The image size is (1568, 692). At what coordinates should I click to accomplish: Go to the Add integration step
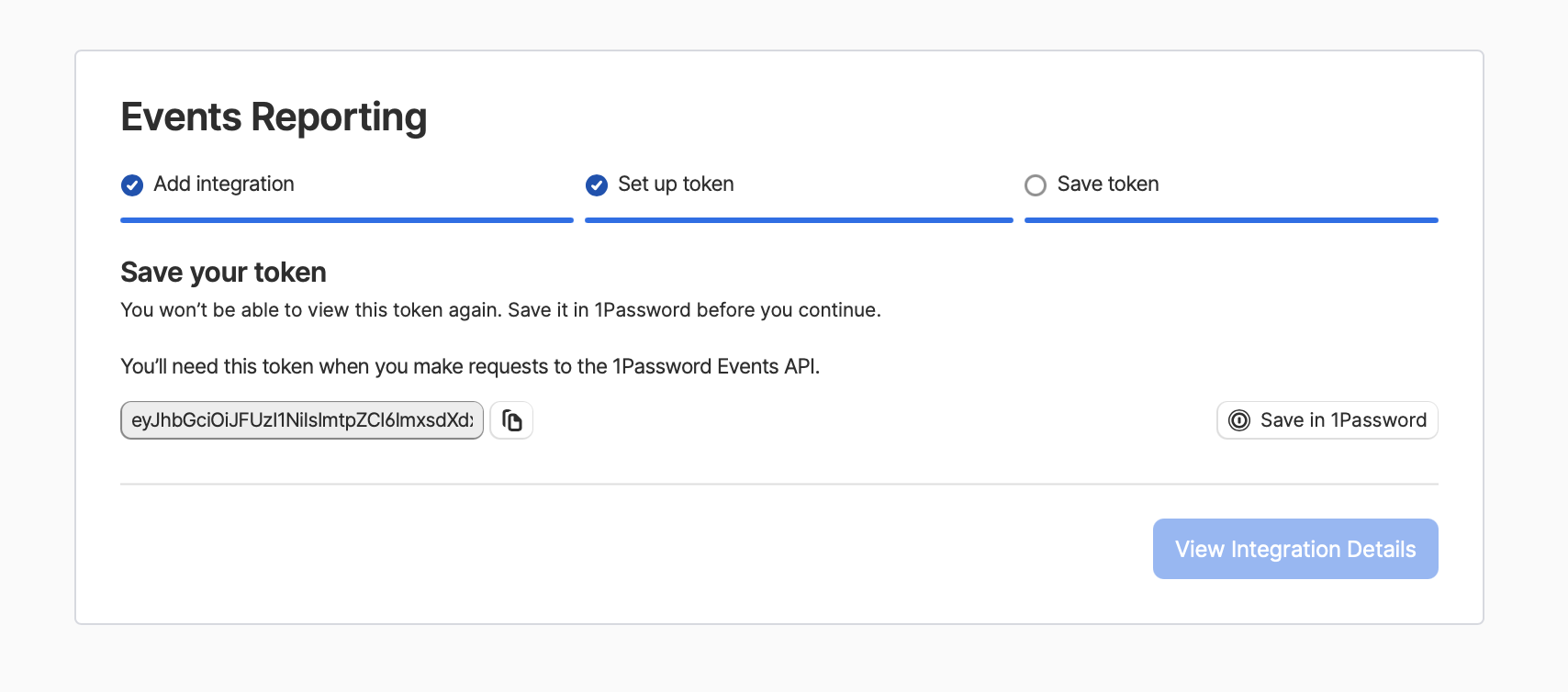coord(224,184)
